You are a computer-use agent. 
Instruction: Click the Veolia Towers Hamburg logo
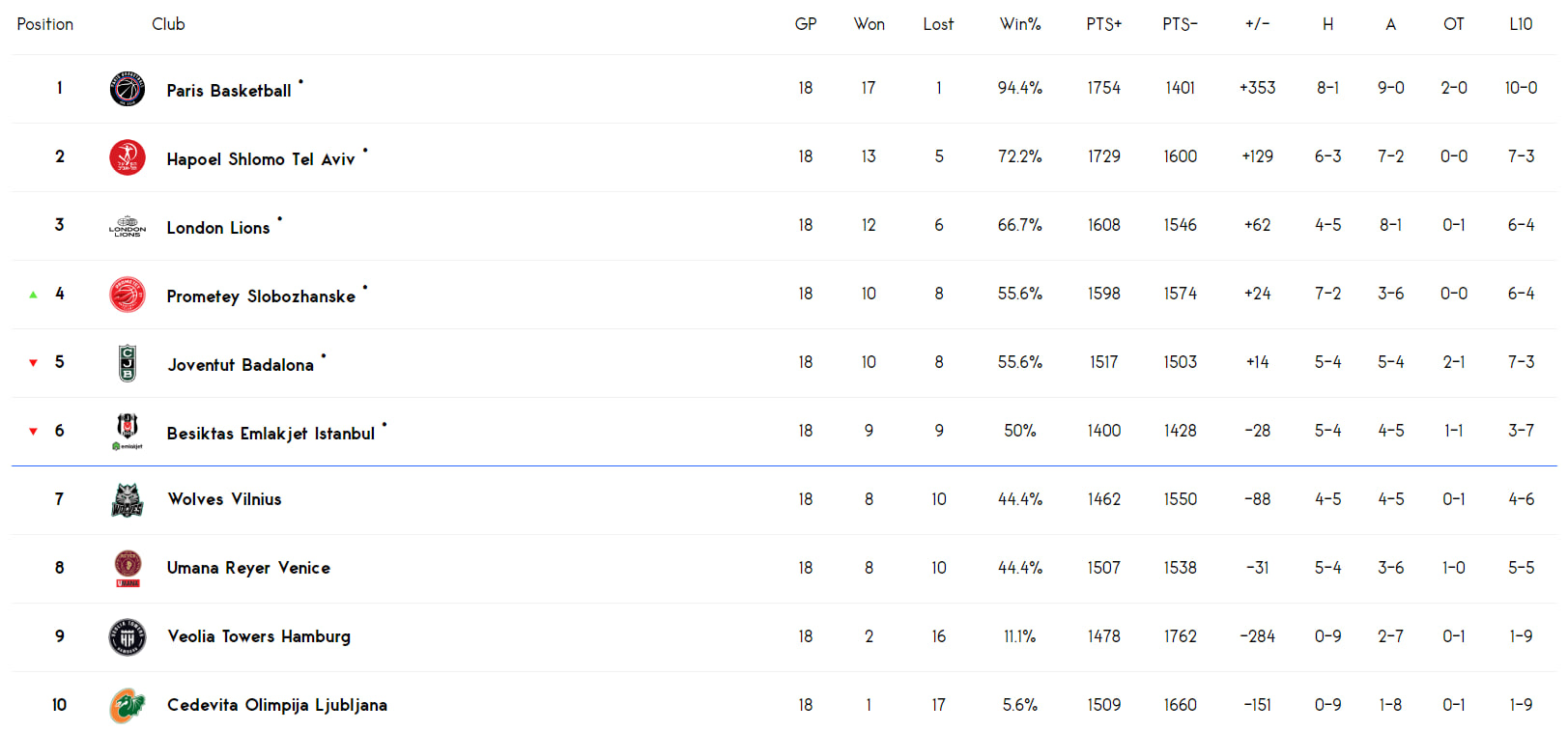tap(128, 637)
